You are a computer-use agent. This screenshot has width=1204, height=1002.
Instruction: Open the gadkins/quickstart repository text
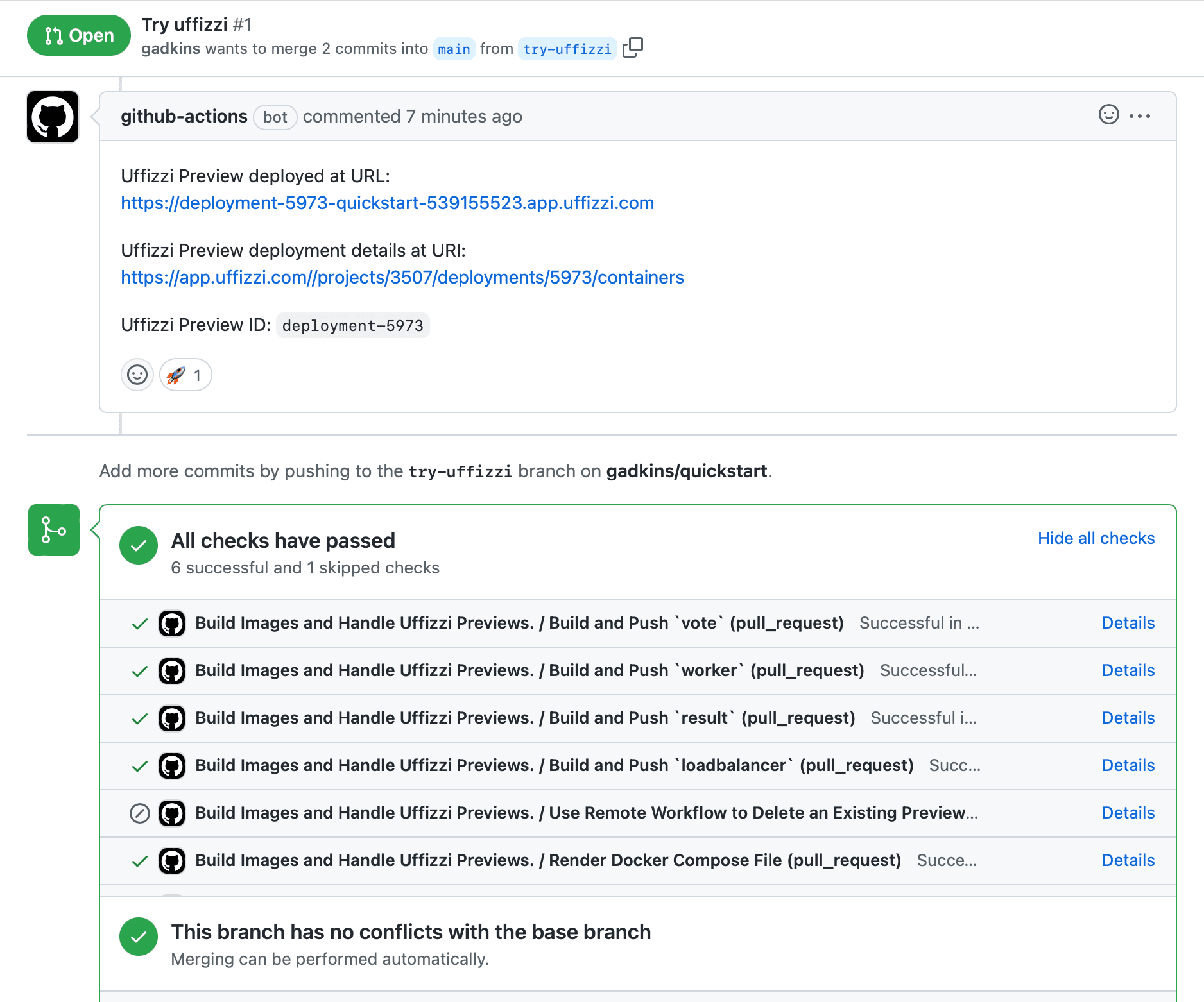pyautogui.click(x=687, y=471)
